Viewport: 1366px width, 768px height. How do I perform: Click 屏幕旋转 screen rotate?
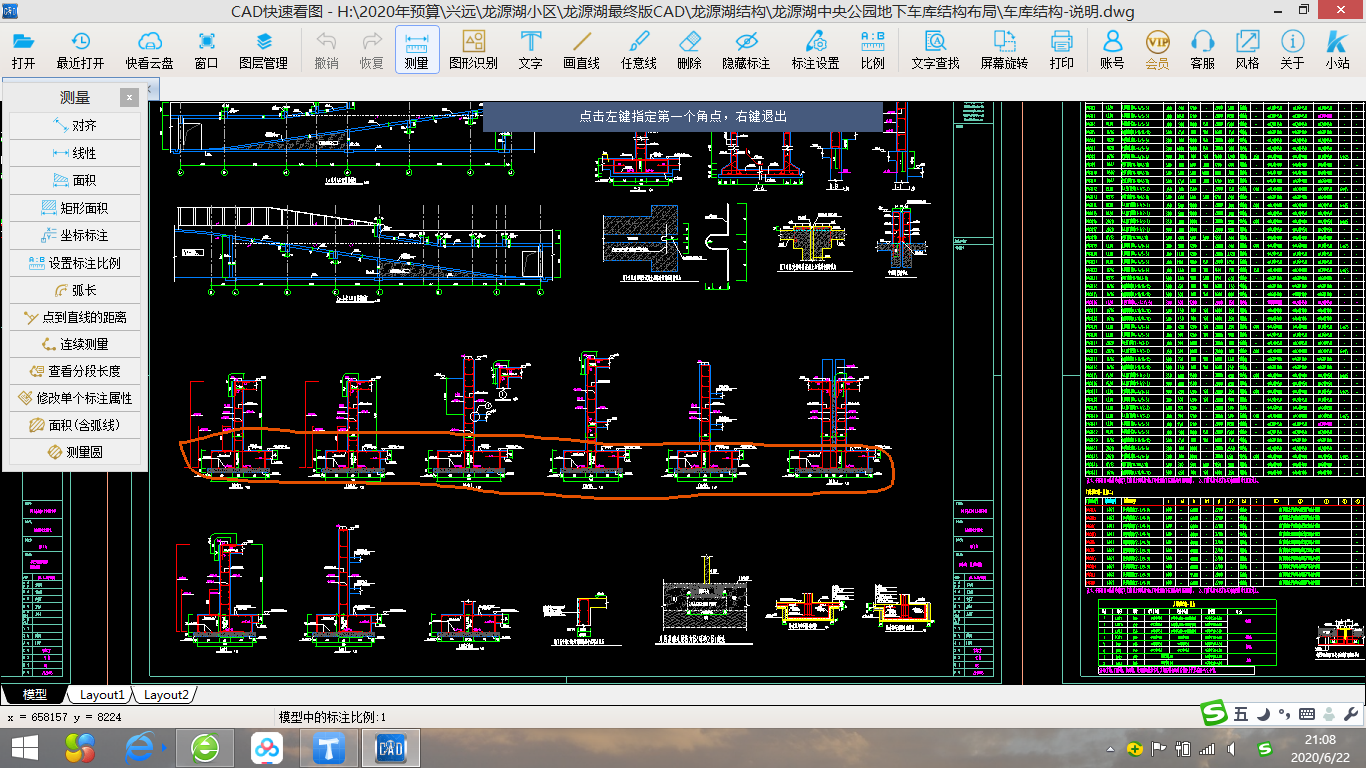click(1004, 50)
